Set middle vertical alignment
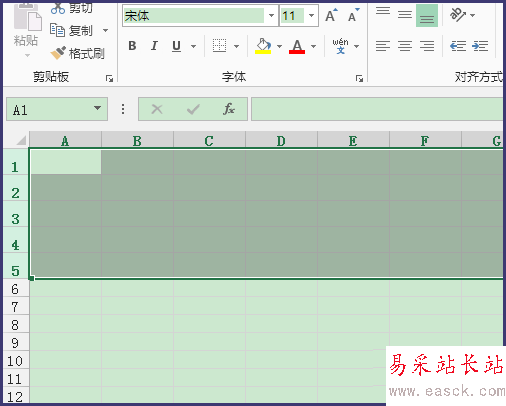Image resolution: width=506 pixels, height=406 pixels. [x=405, y=15]
